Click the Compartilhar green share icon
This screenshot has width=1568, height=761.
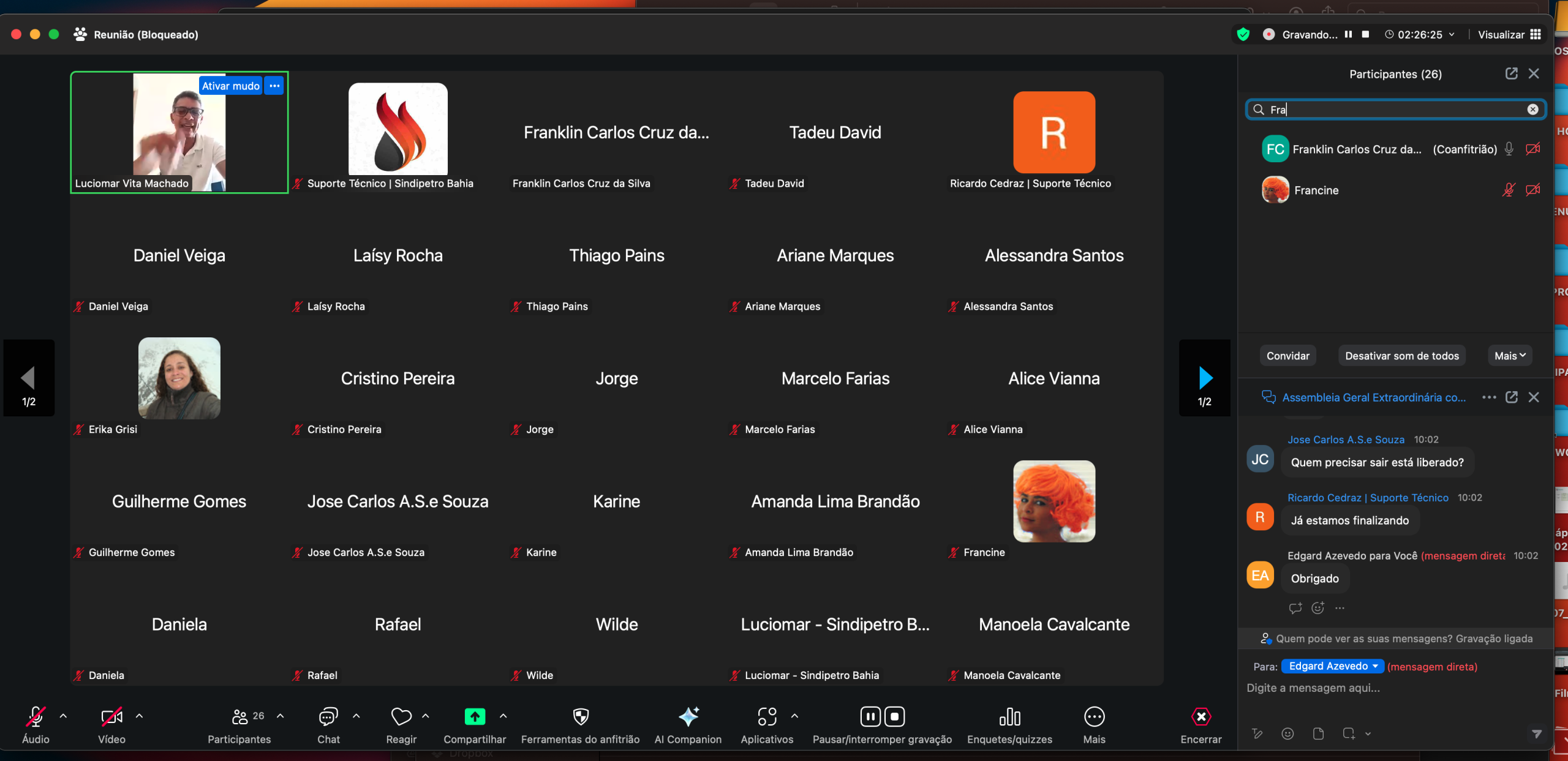475,716
